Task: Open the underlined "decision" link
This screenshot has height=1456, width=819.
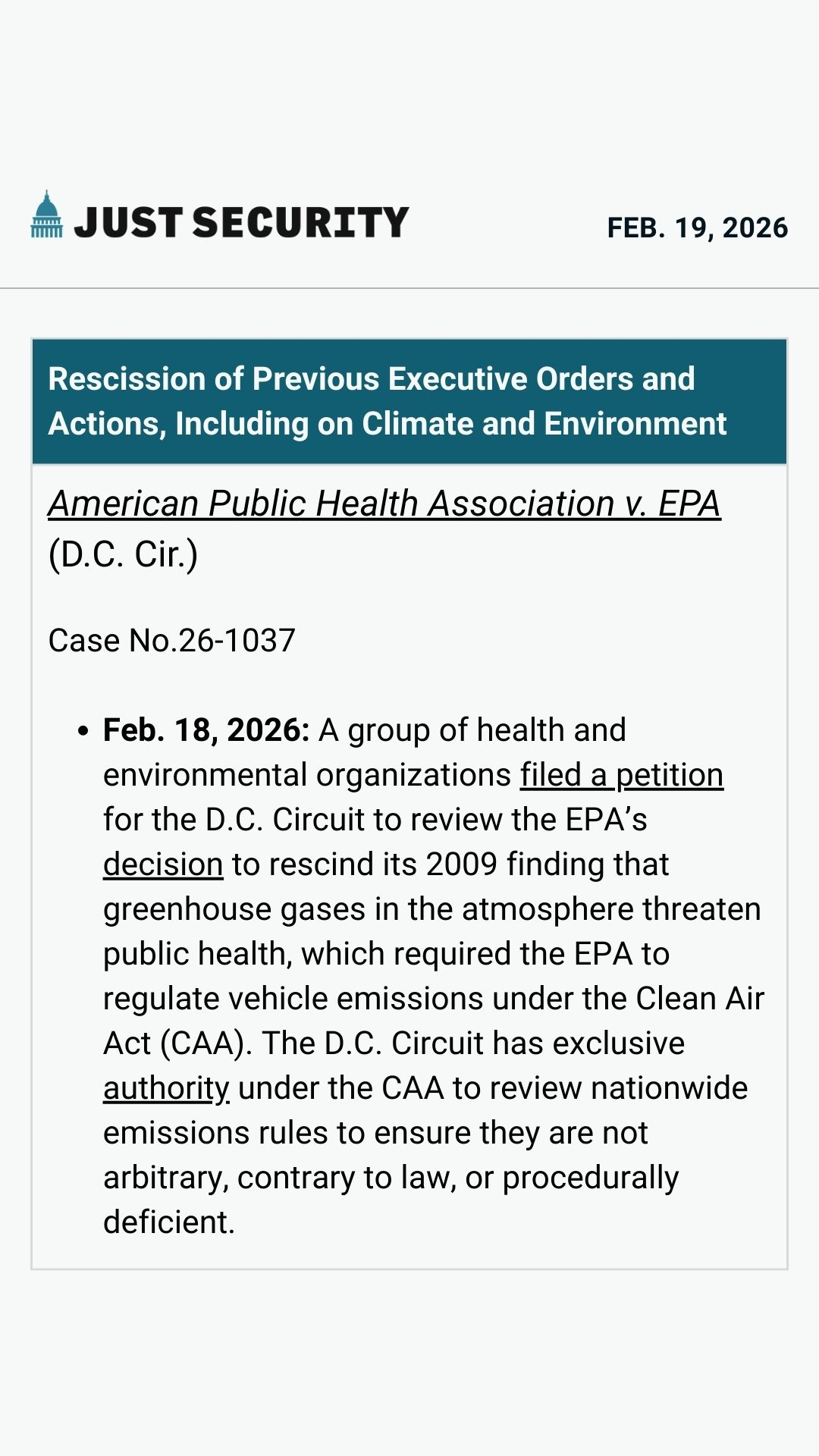Action: coord(163,864)
